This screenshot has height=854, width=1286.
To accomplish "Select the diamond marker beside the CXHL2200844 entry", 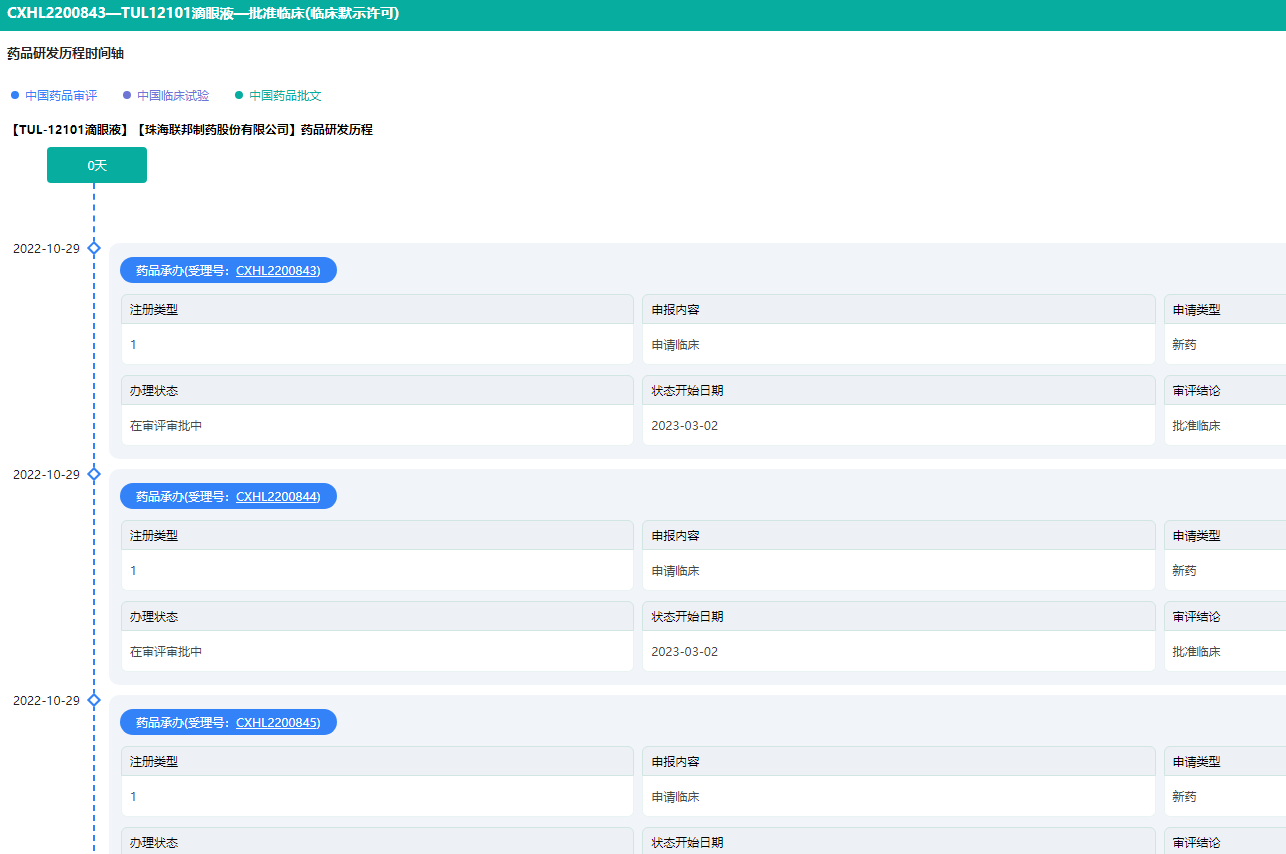I will [94, 474].
